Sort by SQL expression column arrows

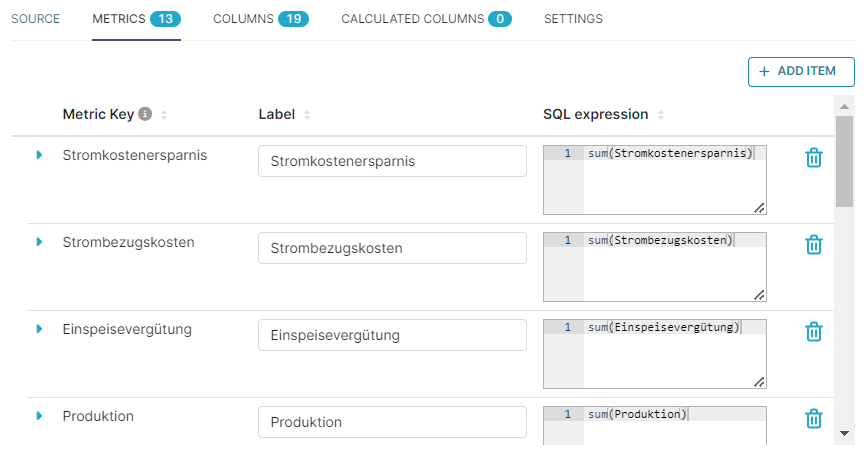[x=660, y=115]
